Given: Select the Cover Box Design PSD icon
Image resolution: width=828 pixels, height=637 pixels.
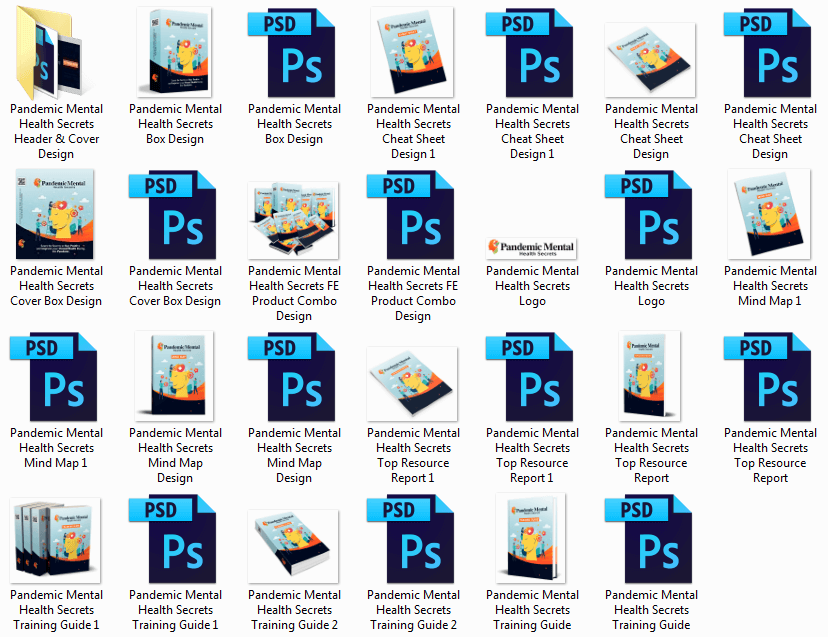Looking at the screenshot, I should [173, 214].
